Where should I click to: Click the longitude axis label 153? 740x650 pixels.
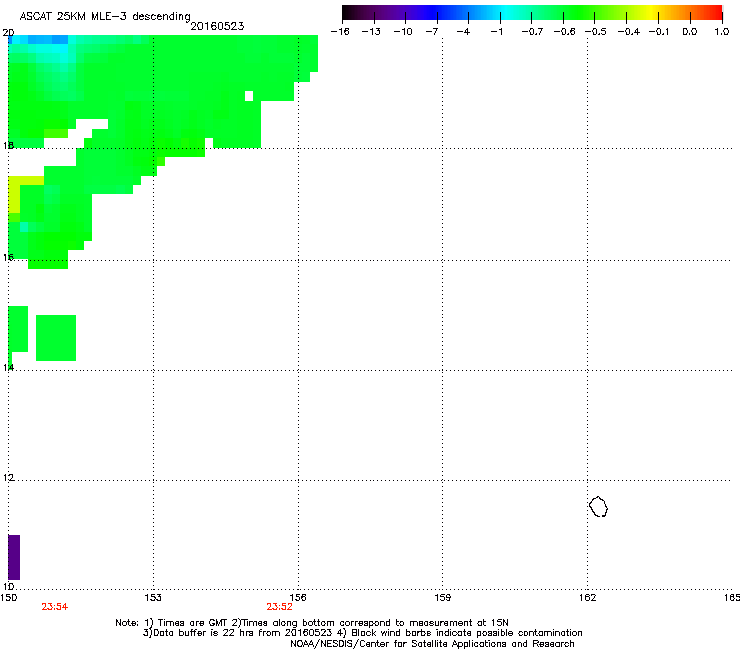pos(153,598)
